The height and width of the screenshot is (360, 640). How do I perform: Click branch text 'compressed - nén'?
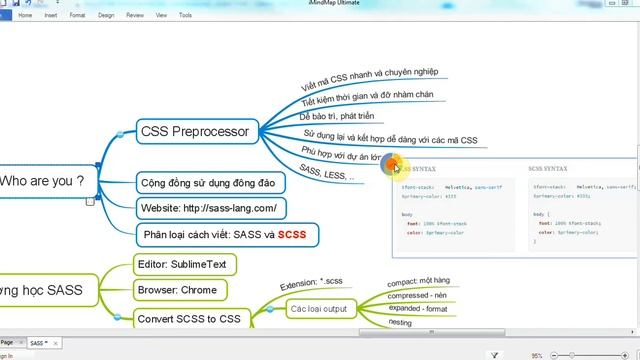417,295
